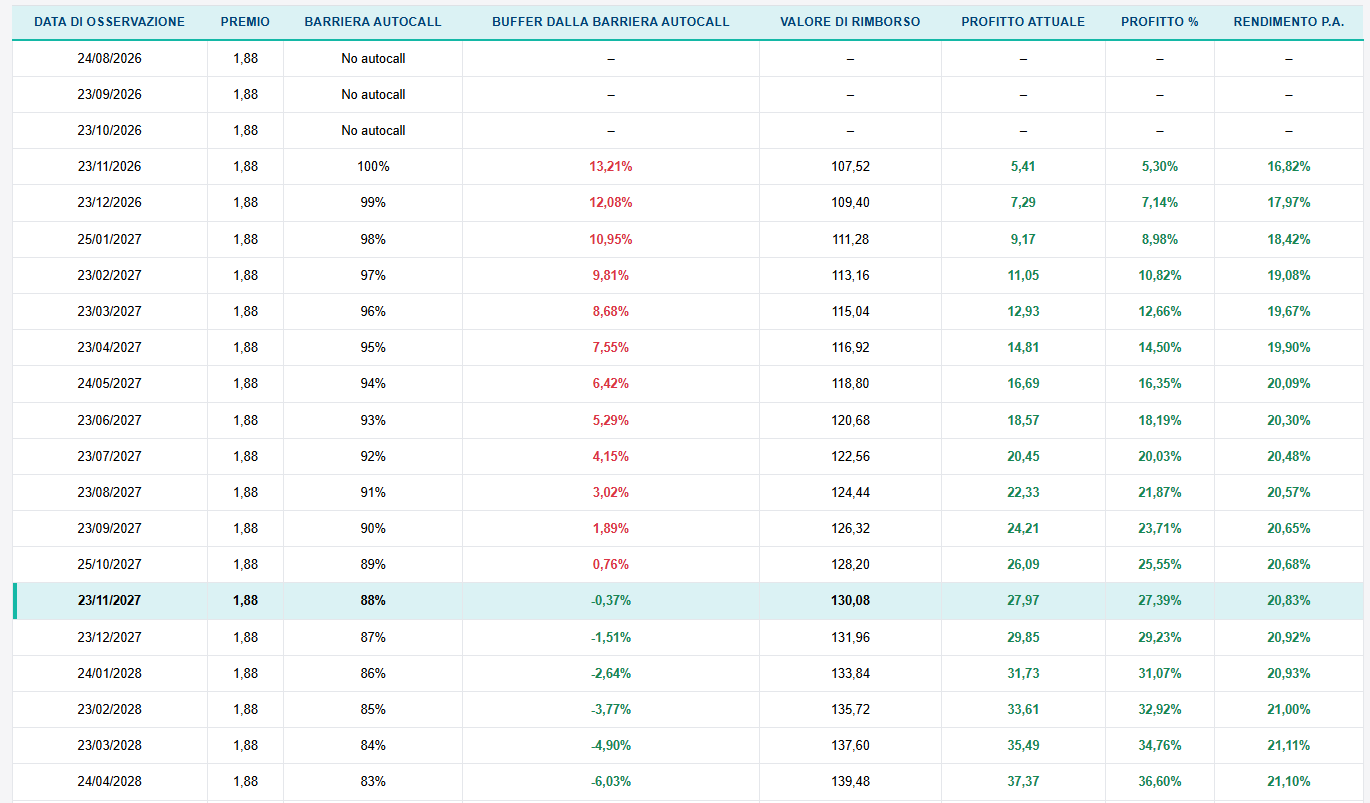This screenshot has height=803, width=1370.
Task: Click the VALORE DI RIMBORSO column header
Action: click(850, 22)
